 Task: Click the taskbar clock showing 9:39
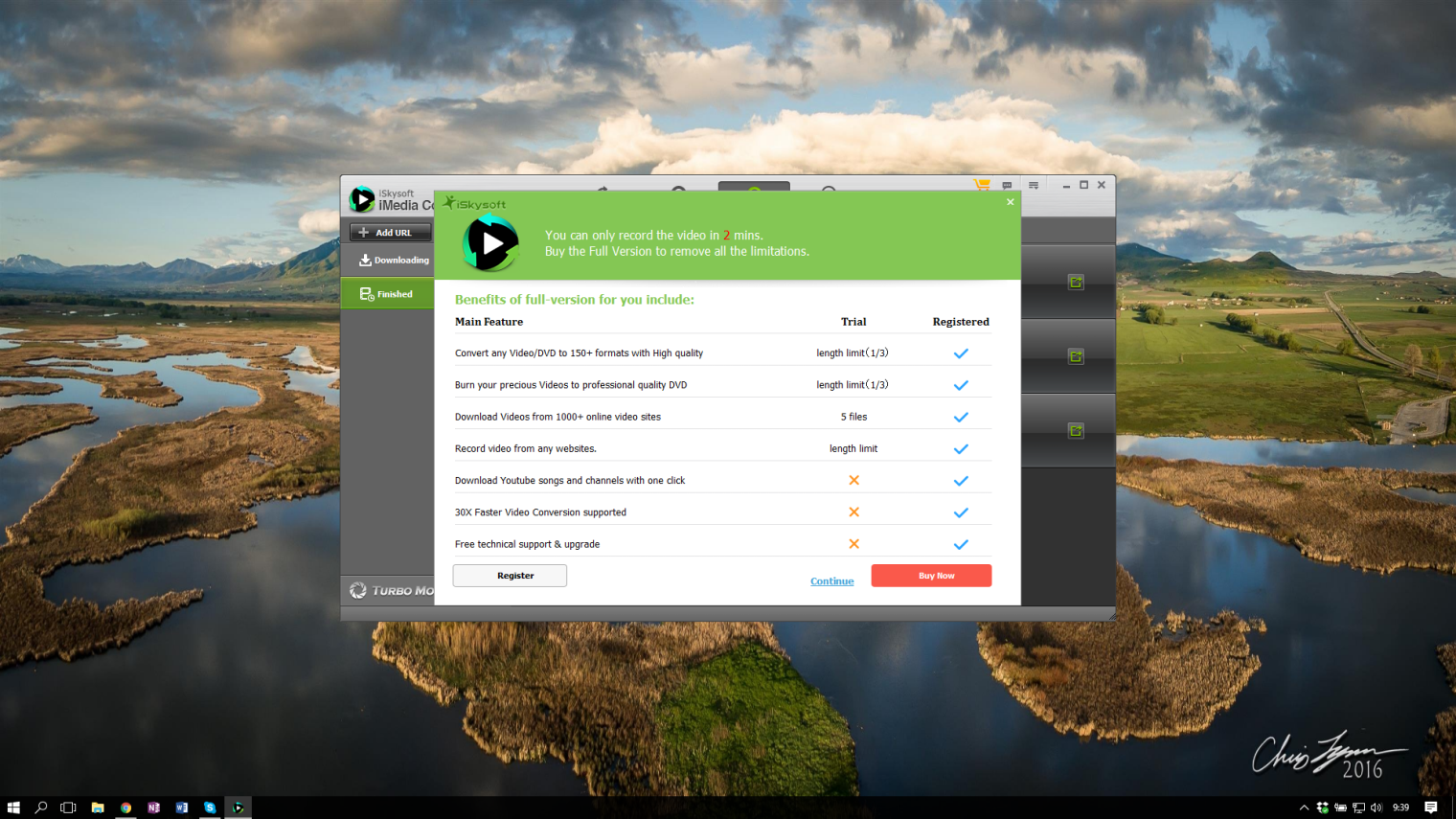pyautogui.click(x=1400, y=808)
